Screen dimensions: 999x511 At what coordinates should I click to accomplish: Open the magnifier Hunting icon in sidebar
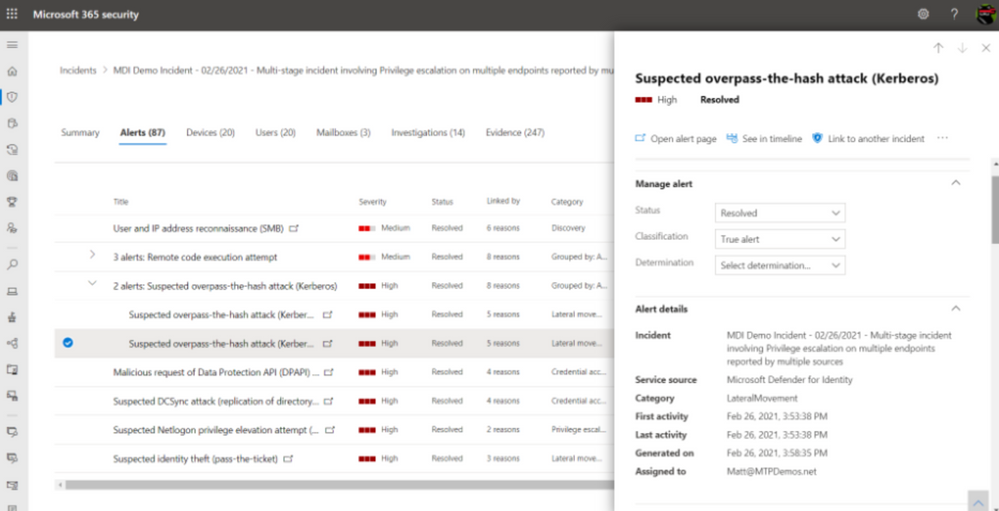click(12, 265)
